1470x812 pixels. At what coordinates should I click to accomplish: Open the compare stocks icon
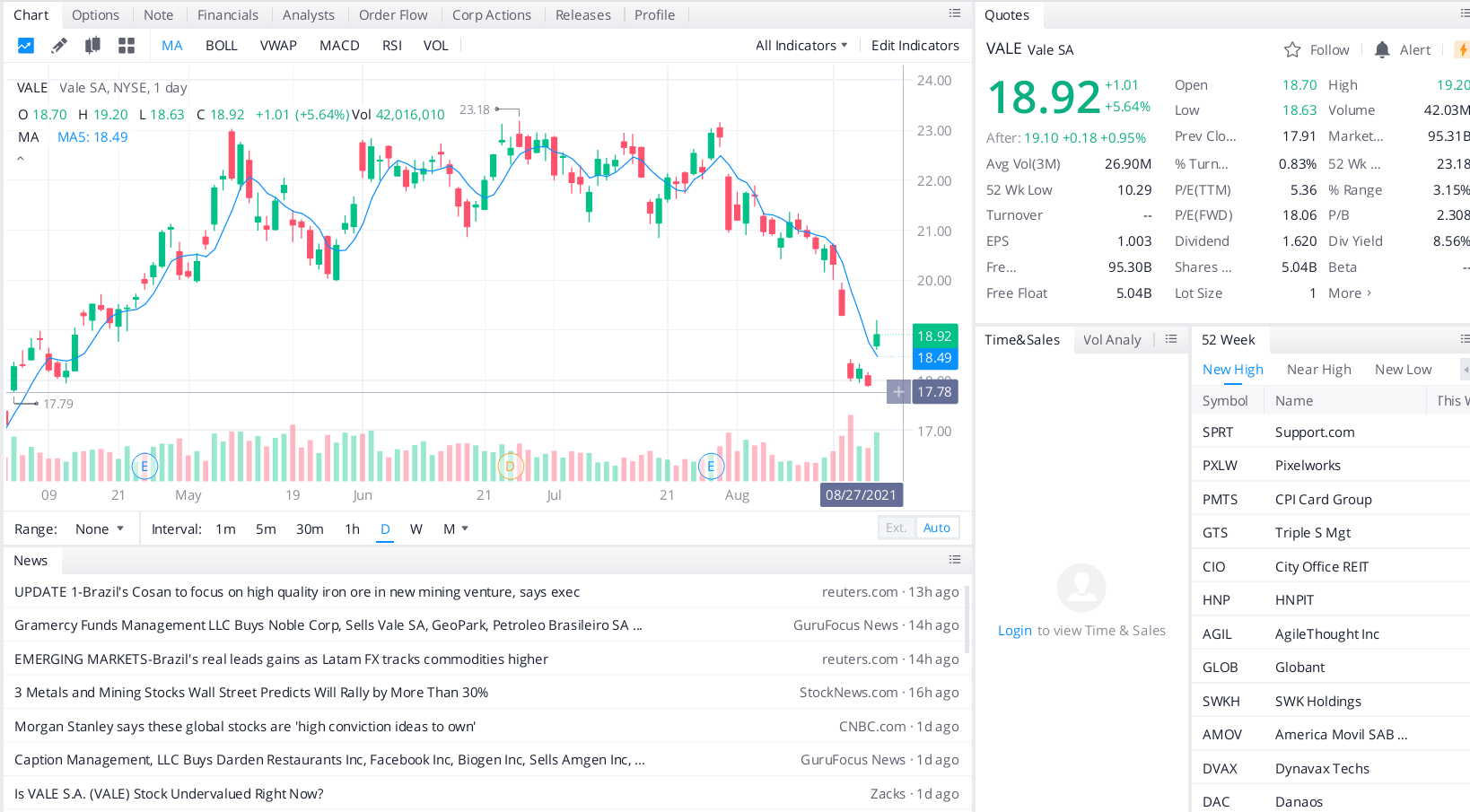92,46
